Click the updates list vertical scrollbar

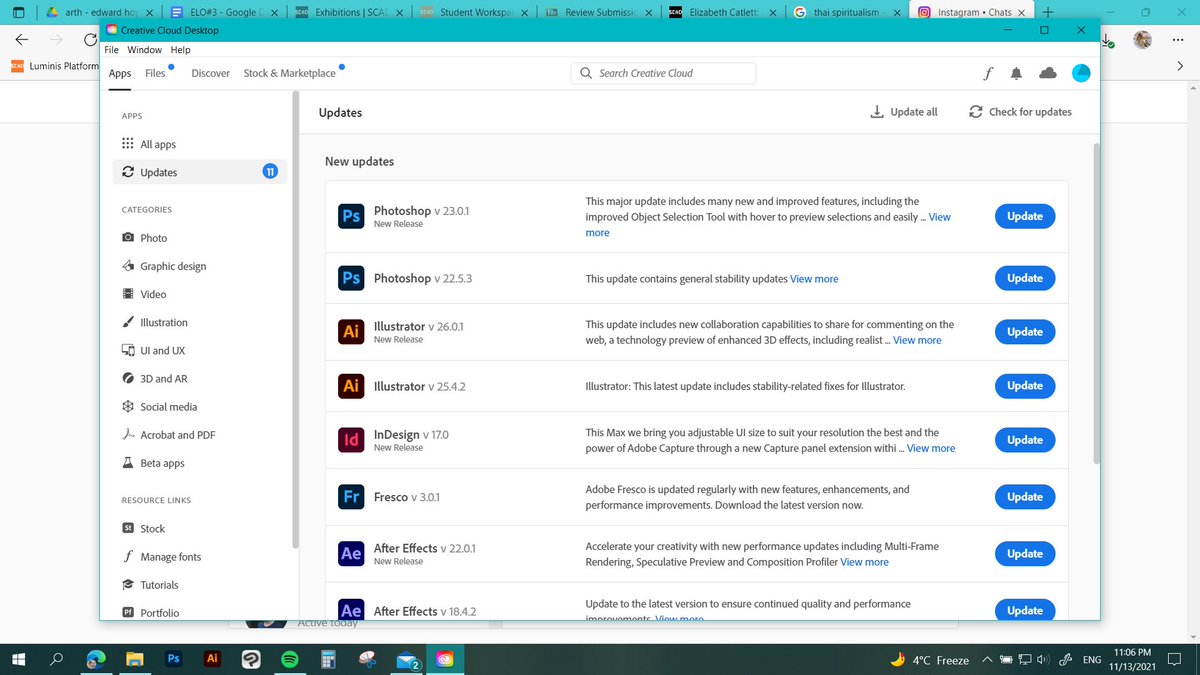(x=1095, y=303)
